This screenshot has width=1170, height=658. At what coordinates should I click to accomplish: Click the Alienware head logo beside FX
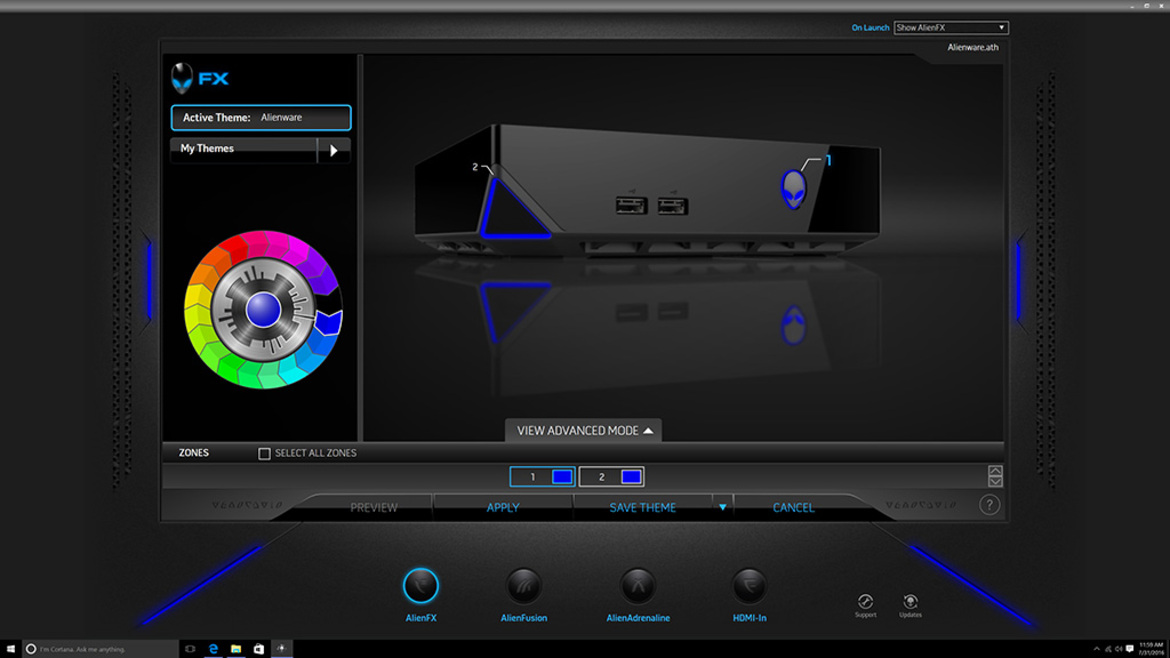coord(181,78)
